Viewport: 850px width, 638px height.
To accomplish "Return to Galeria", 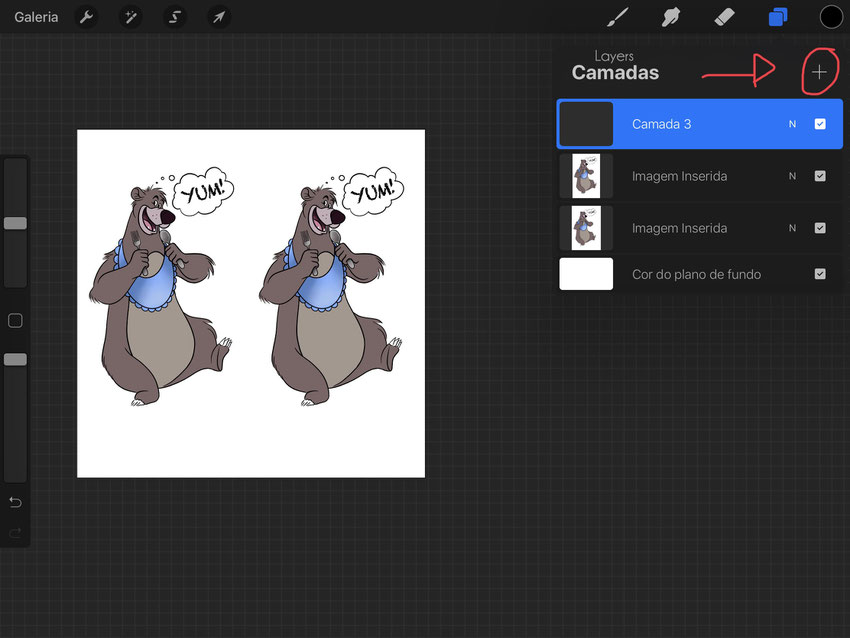I will pyautogui.click(x=36, y=17).
